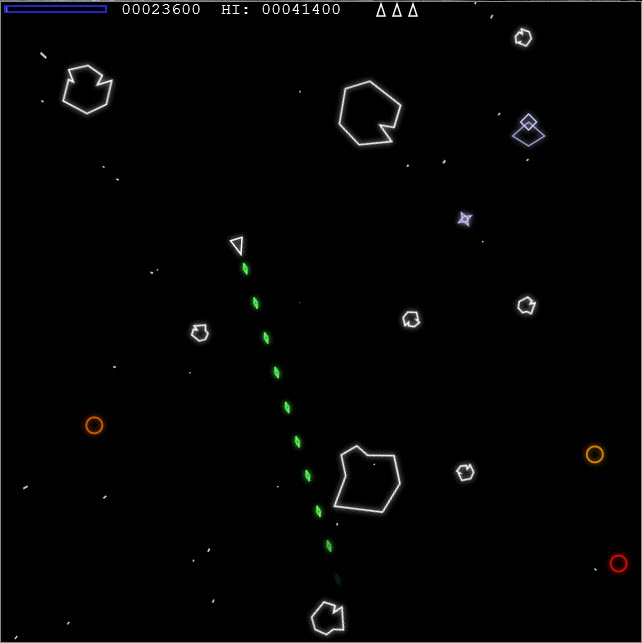Screen dimensions: 642x643
Task: Click the purple diamond-shaped alien saucer
Action: [528, 130]
